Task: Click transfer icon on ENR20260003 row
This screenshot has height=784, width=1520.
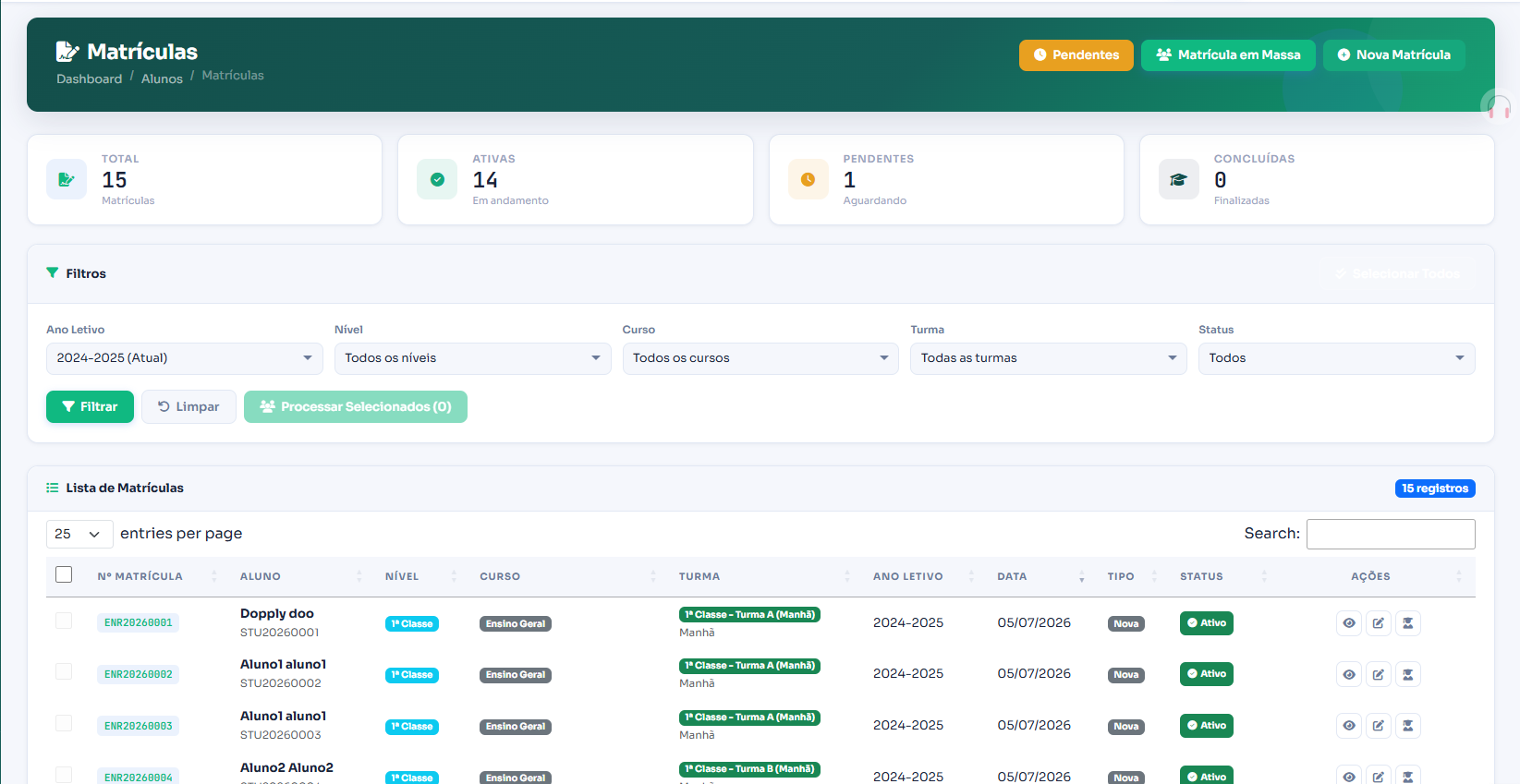Action: click(x=1407, y=726)
